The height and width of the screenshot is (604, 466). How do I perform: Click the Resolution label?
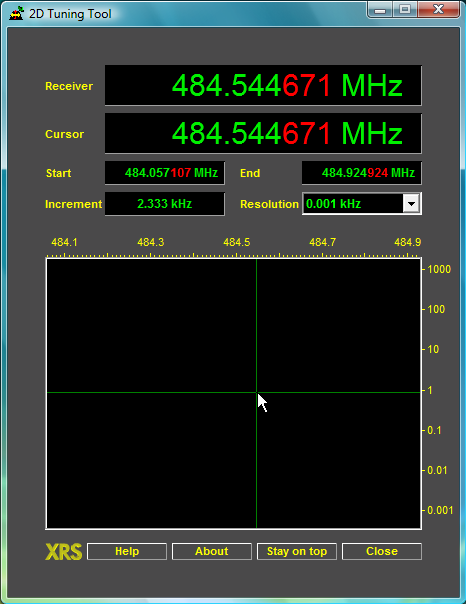269,204
